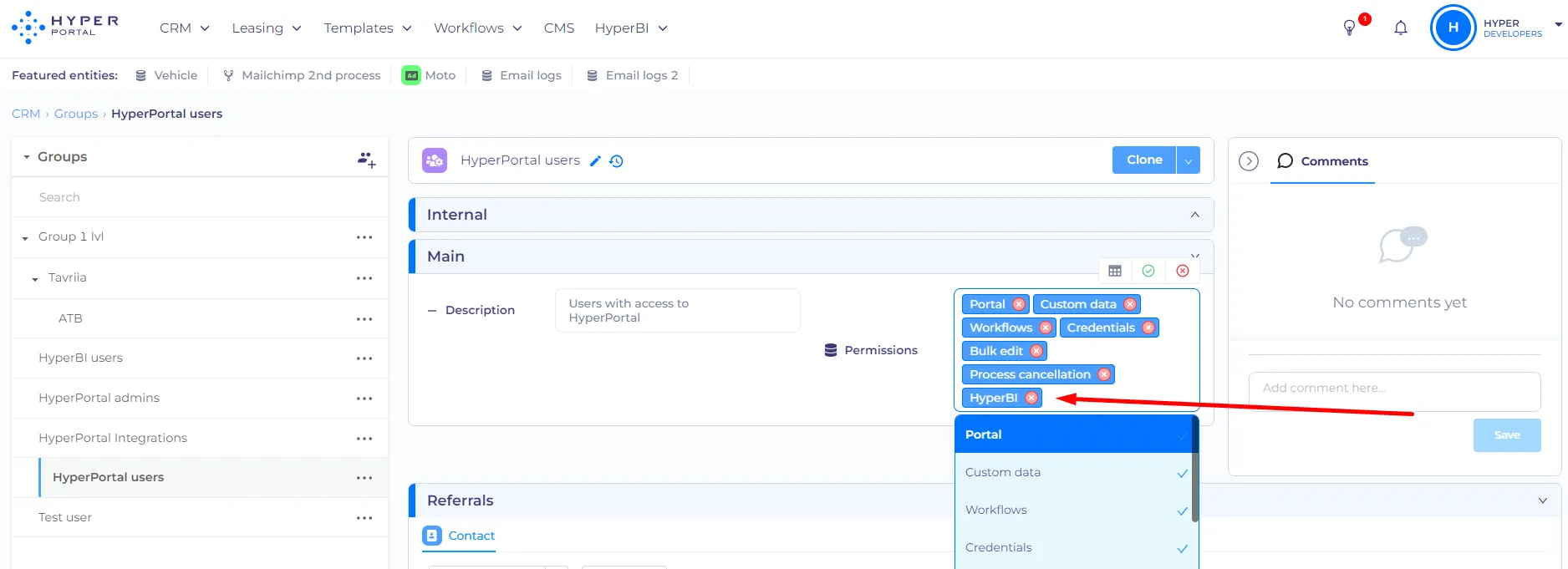Image resolution: width=1568 pixels, height=569 pixels.
Task: Open the Email logs featured entity
Action: 522,75
